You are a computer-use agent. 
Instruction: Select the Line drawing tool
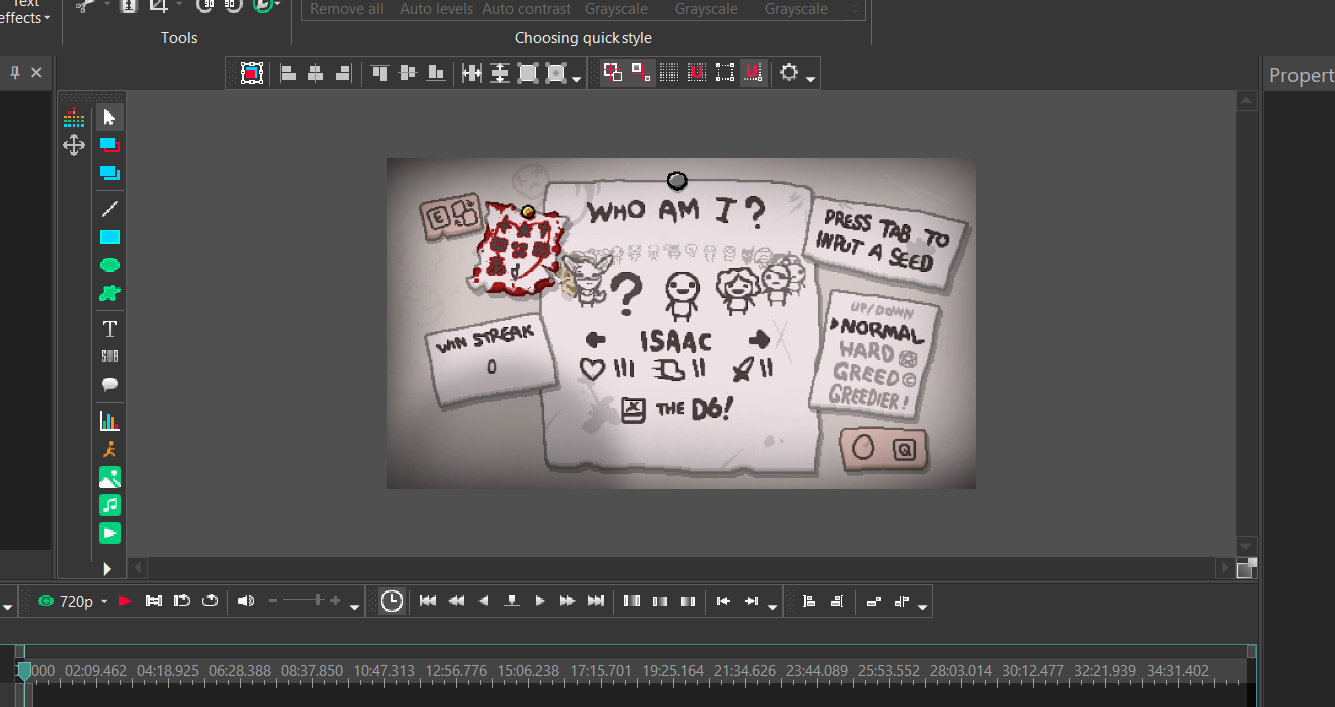coord(110,209)
